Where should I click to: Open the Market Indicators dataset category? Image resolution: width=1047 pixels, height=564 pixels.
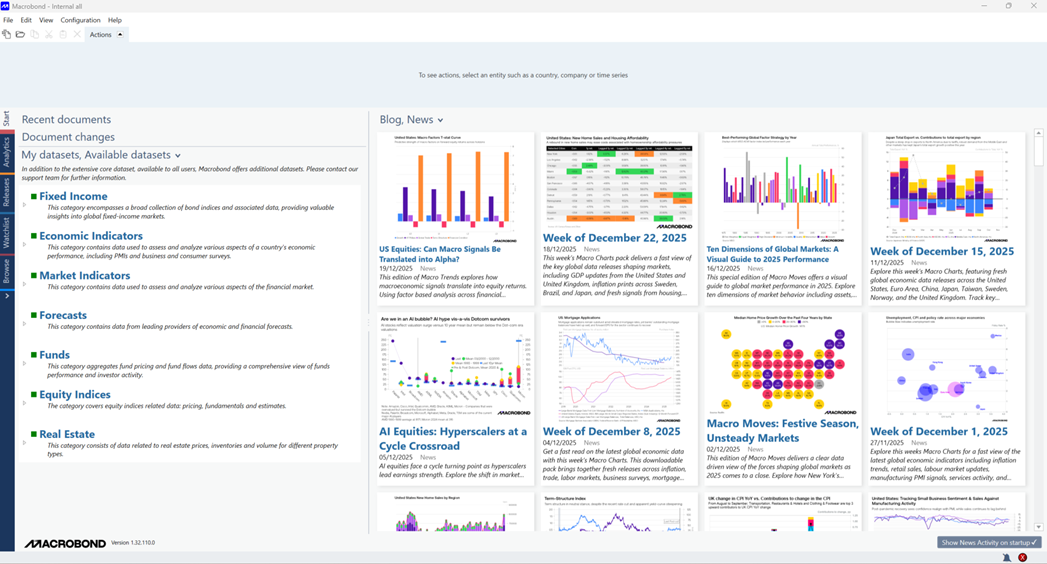(x=85, y=275)
